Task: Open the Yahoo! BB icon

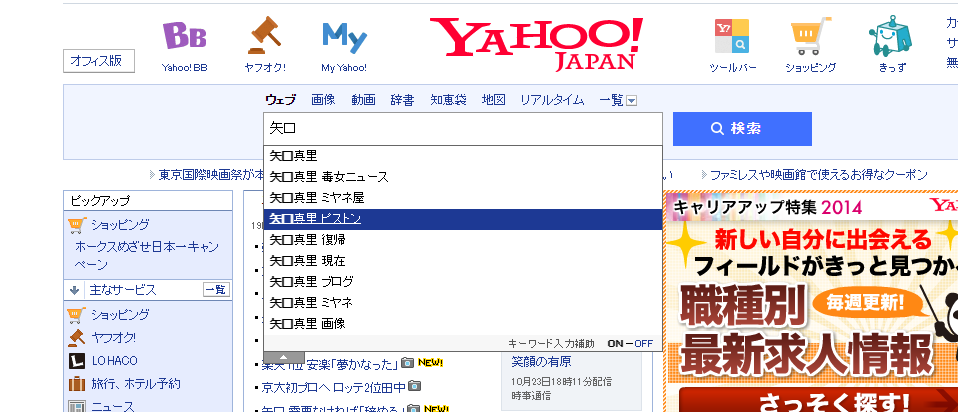Action: coord(185,37)
